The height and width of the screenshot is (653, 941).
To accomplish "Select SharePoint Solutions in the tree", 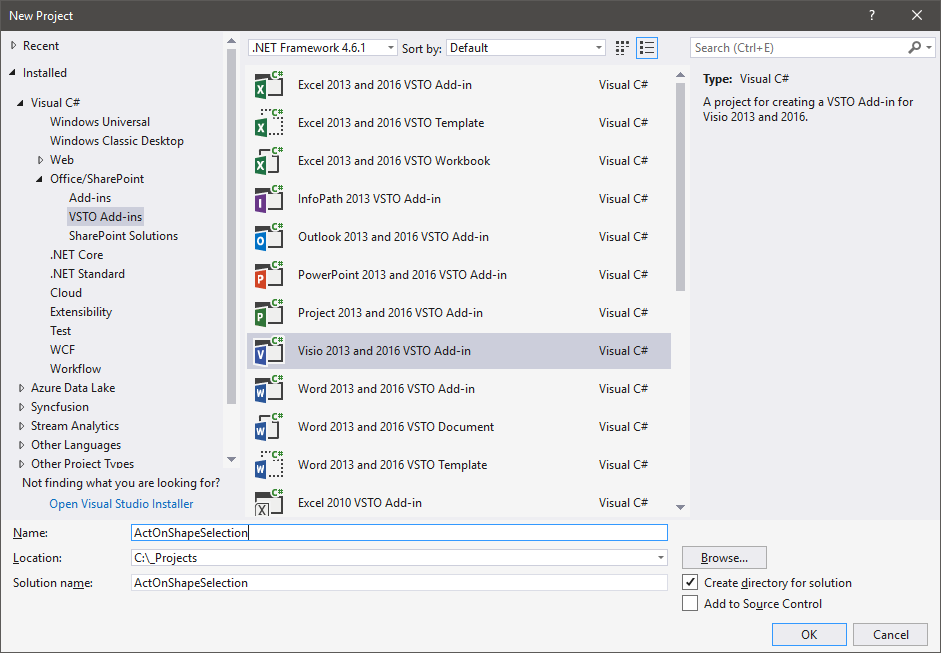I will pos(123,236).
